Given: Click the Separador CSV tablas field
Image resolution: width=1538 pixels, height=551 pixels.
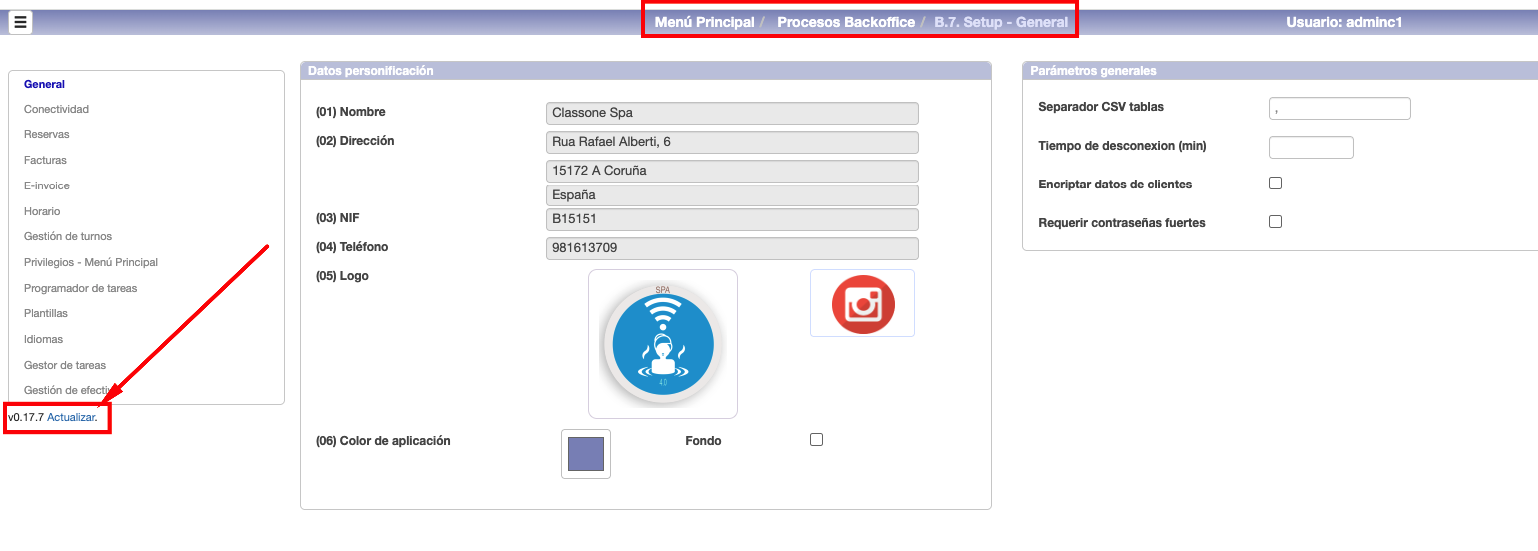Looking at the screenshot, I should (x=1339, y=108).
